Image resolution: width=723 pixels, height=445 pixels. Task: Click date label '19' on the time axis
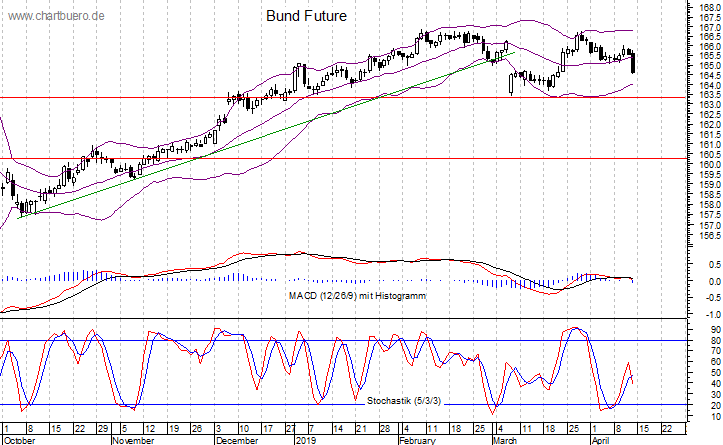click(x=173, y=429)
